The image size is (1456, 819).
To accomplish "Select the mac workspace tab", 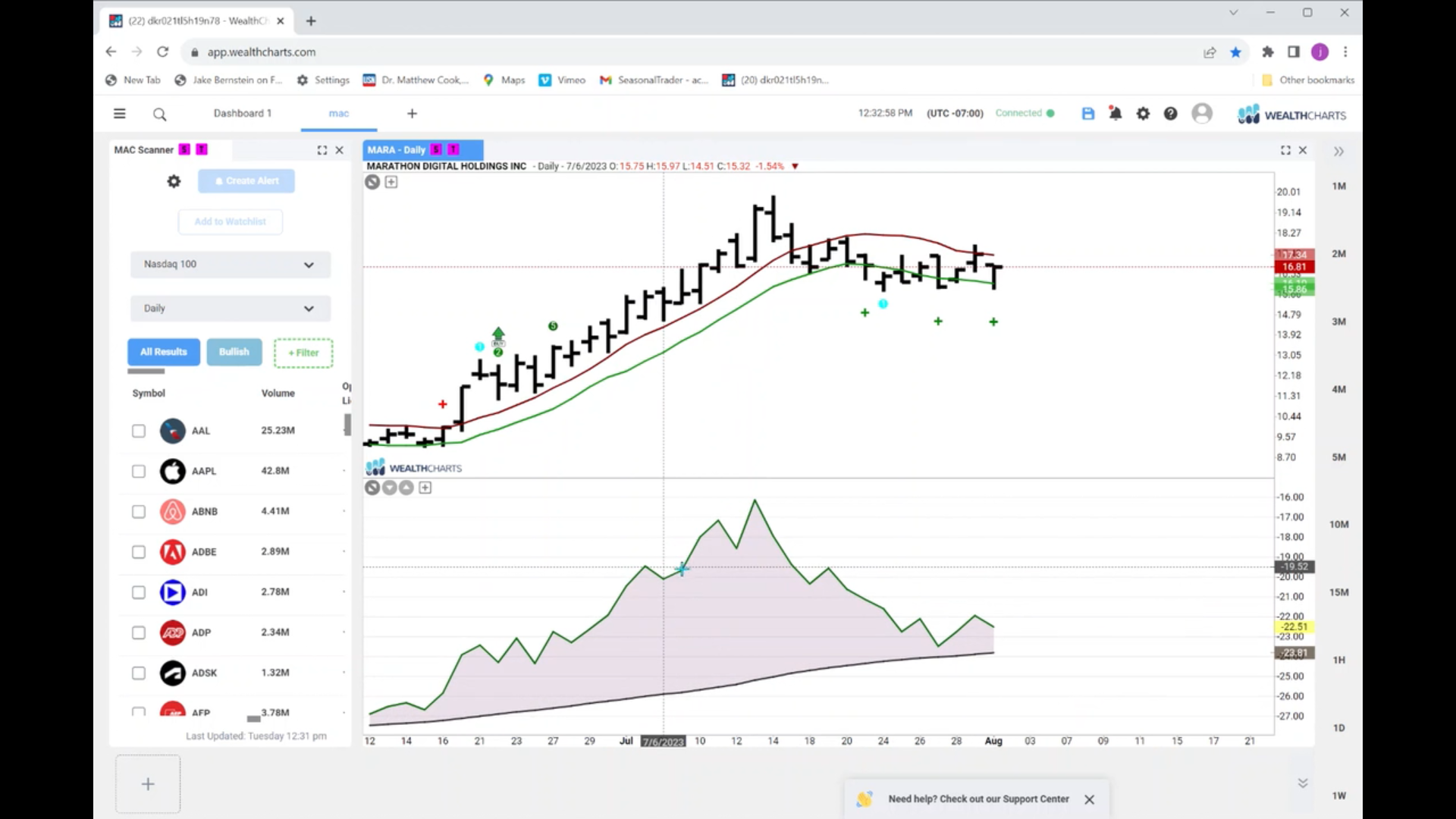I will click(339, 113).
